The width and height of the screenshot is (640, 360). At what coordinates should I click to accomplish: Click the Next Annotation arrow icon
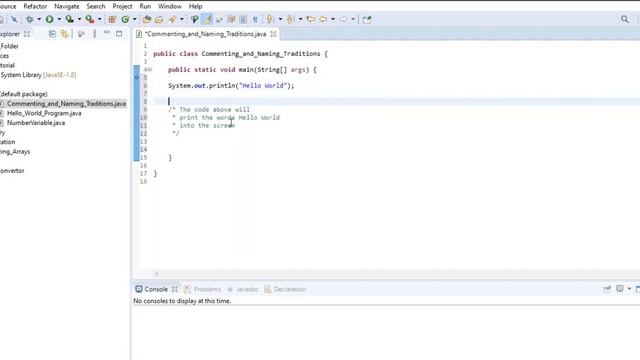[269, 19]
